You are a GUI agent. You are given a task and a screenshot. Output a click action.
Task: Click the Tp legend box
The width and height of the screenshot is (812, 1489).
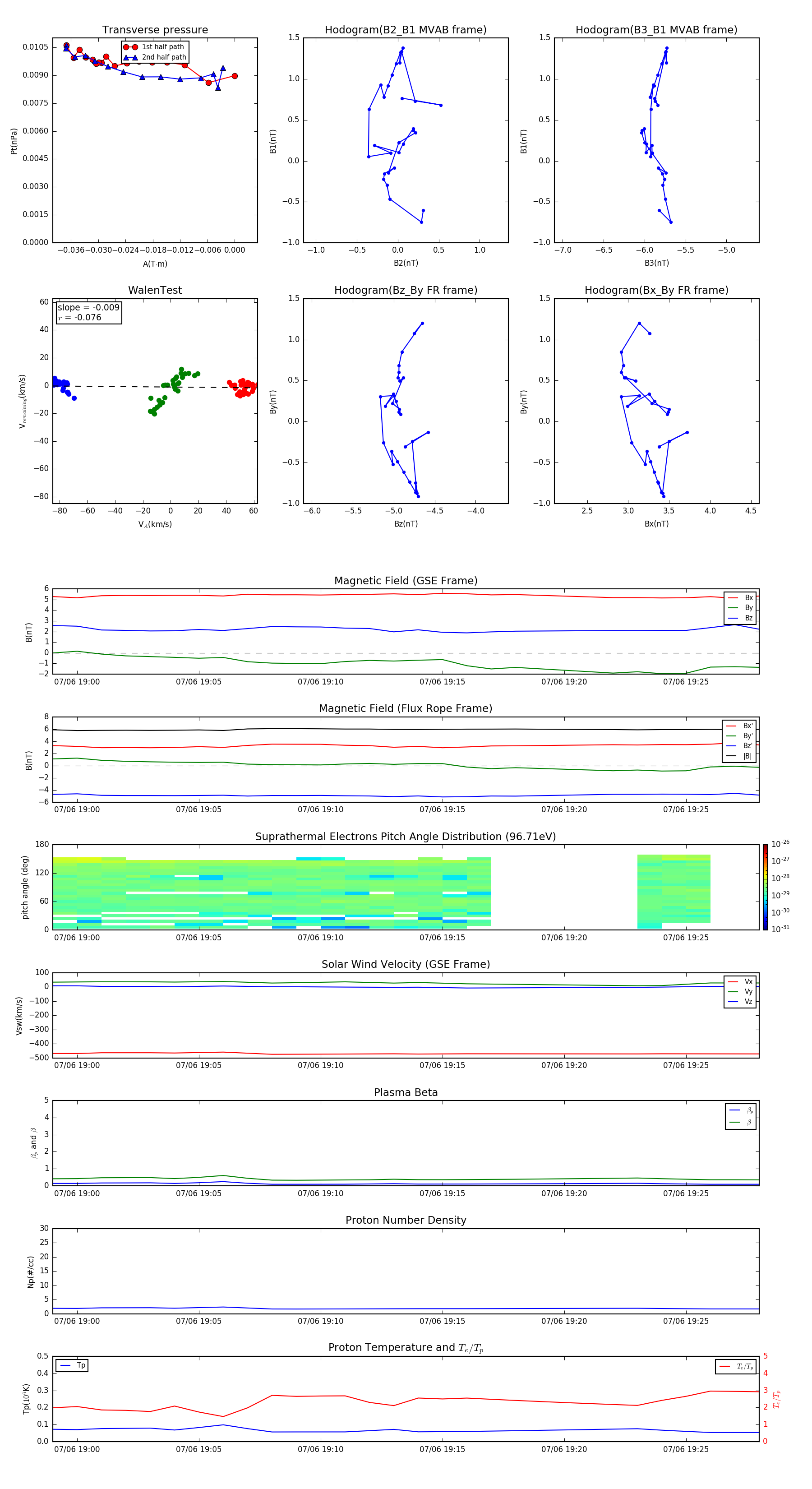72,1366
